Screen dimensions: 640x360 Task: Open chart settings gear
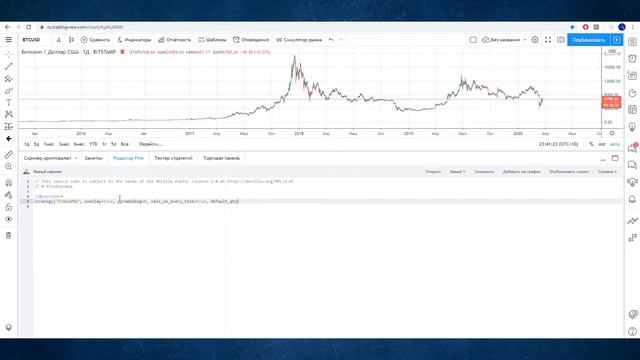535,40
